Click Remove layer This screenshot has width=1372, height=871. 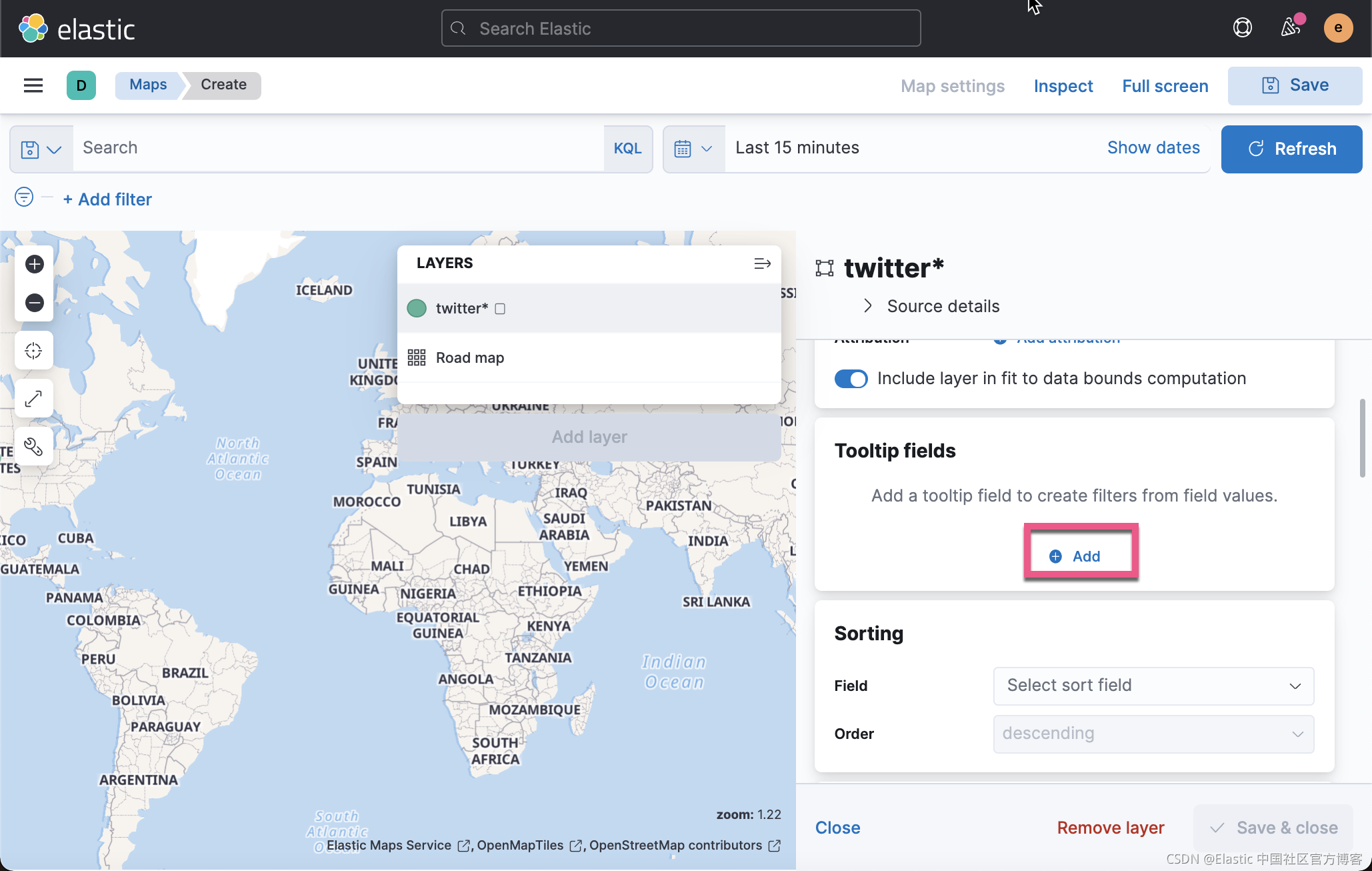[1111, 828]
